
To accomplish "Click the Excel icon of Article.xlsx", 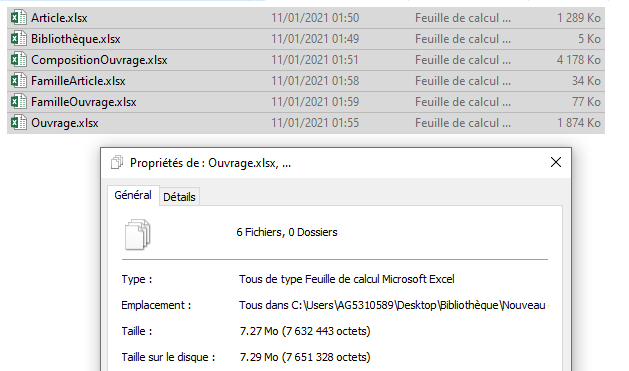I will (18, 18).
